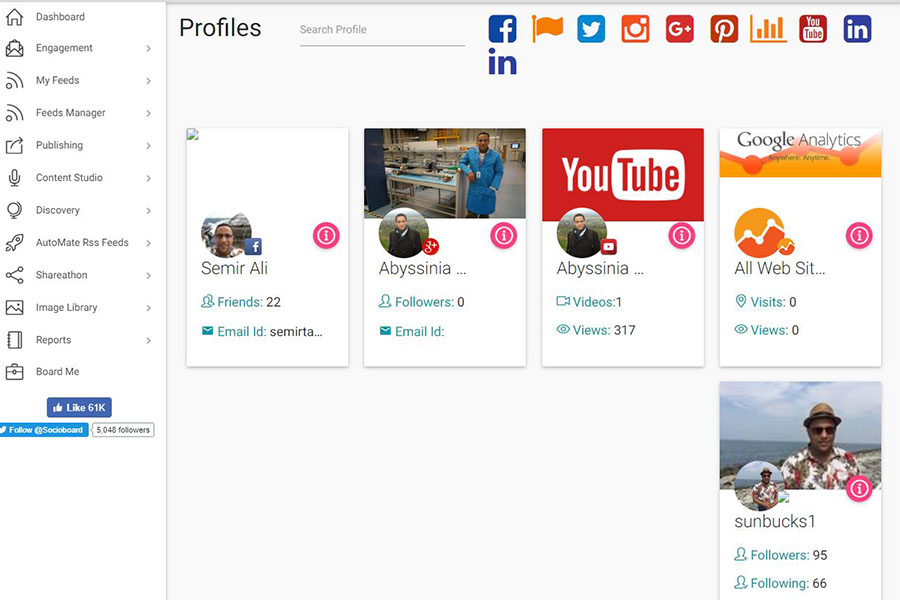
Task: Expand the Content Studio chevron
Action: (x=149, y=178)
